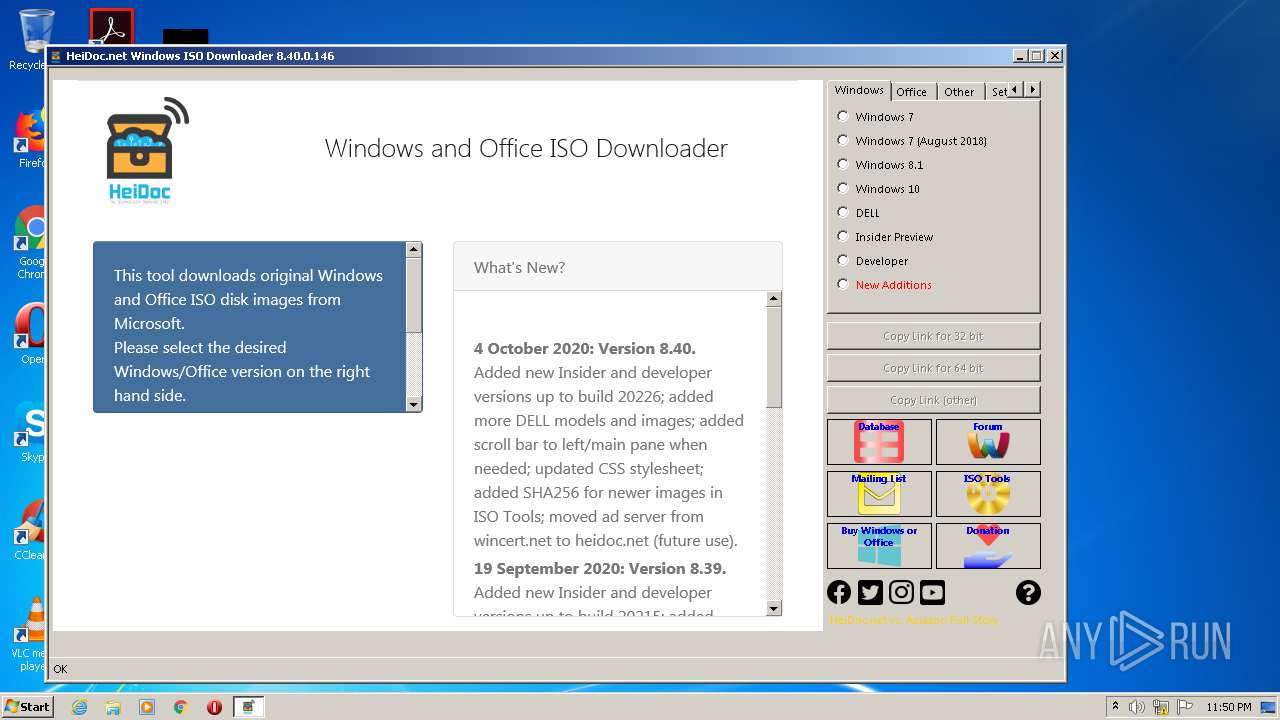The image size is (1280, 720).
Task: Click up arrow of intro text scrollbar
Action: click(414, 249)
